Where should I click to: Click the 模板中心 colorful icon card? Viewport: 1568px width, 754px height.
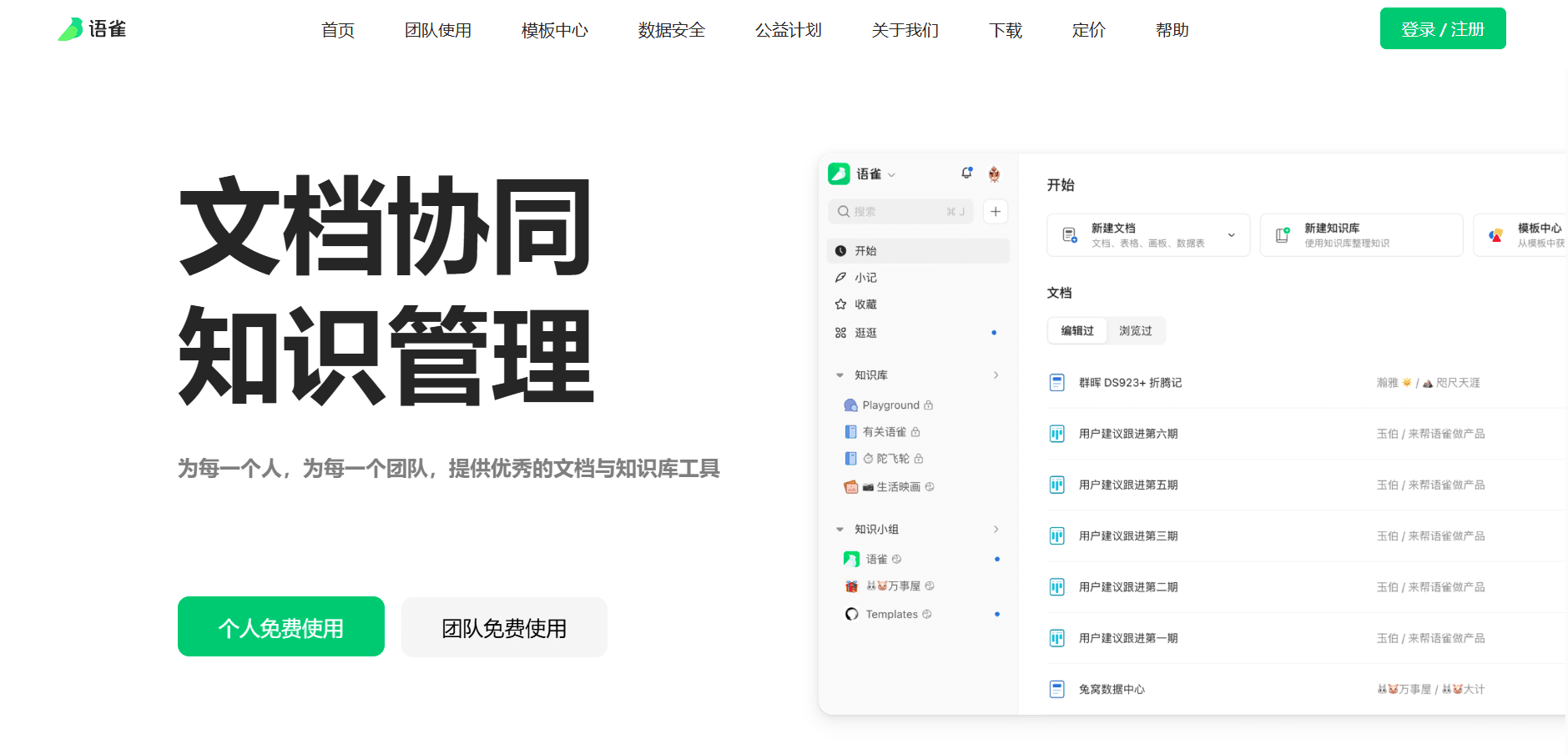[1496, 235]
